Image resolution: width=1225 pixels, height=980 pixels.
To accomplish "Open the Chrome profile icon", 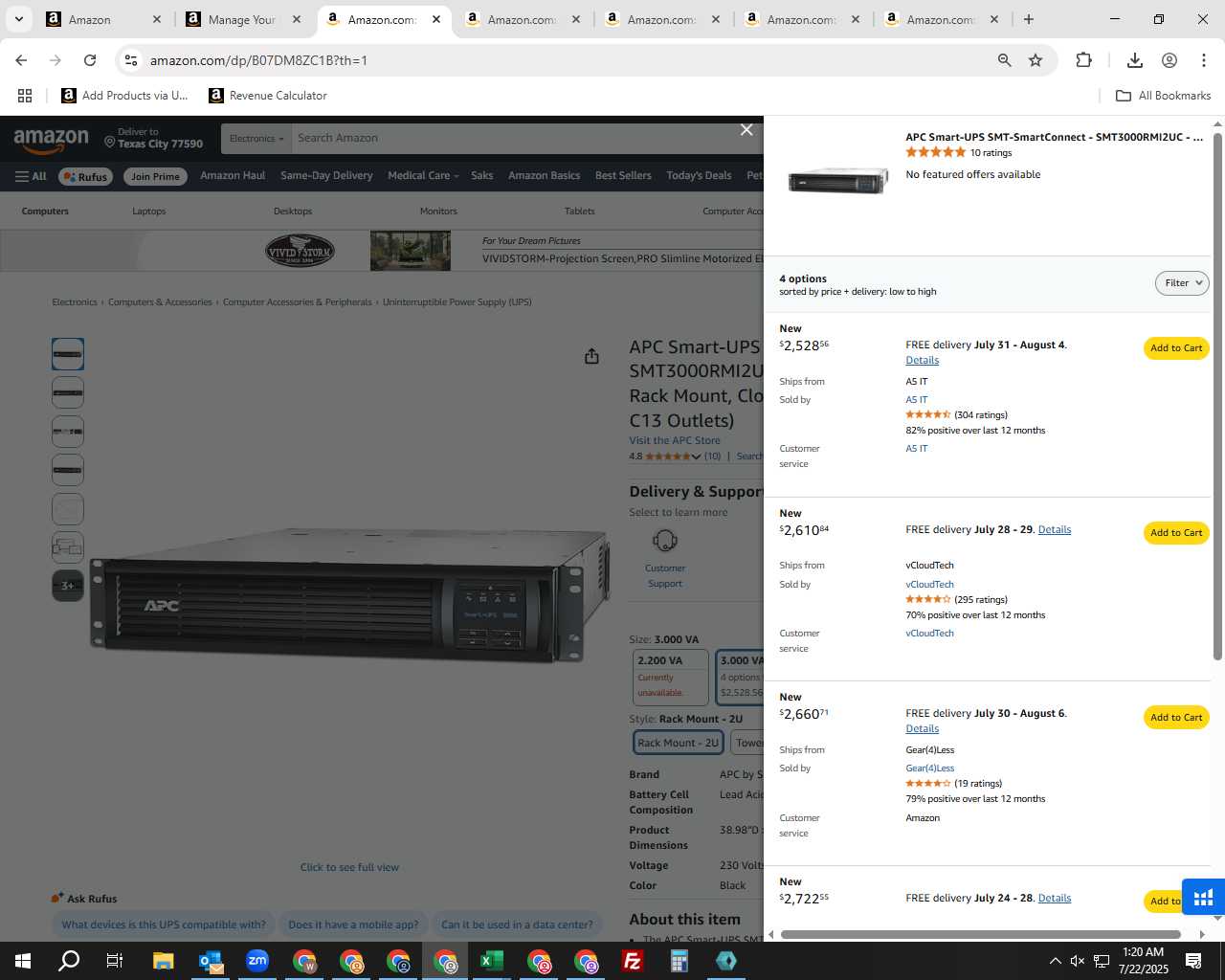I will 1169,60.
